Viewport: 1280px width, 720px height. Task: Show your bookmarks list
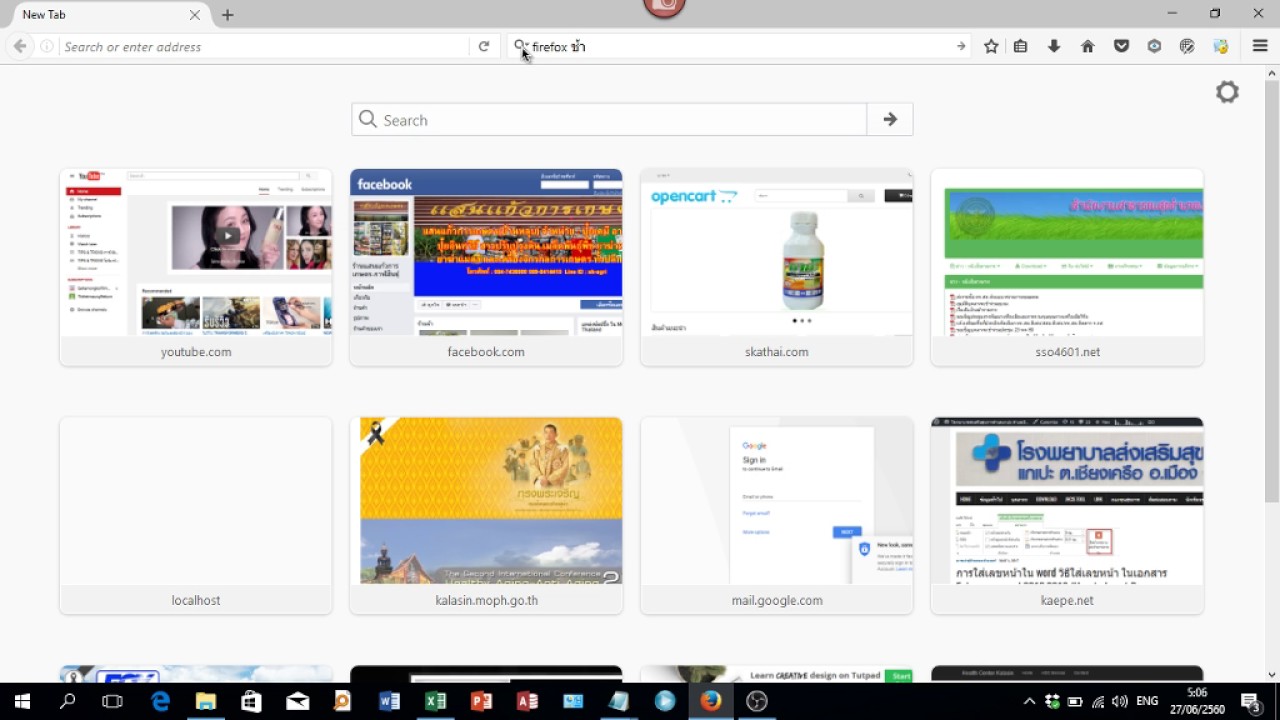[x=1020, y=46]
